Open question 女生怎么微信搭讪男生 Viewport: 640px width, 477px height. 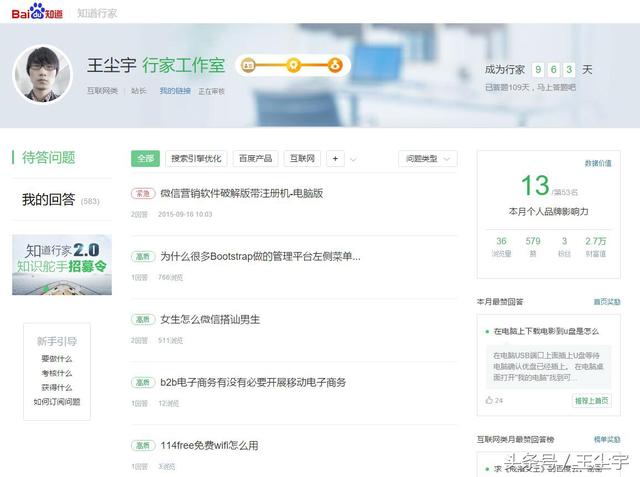(x=210, y=319)
